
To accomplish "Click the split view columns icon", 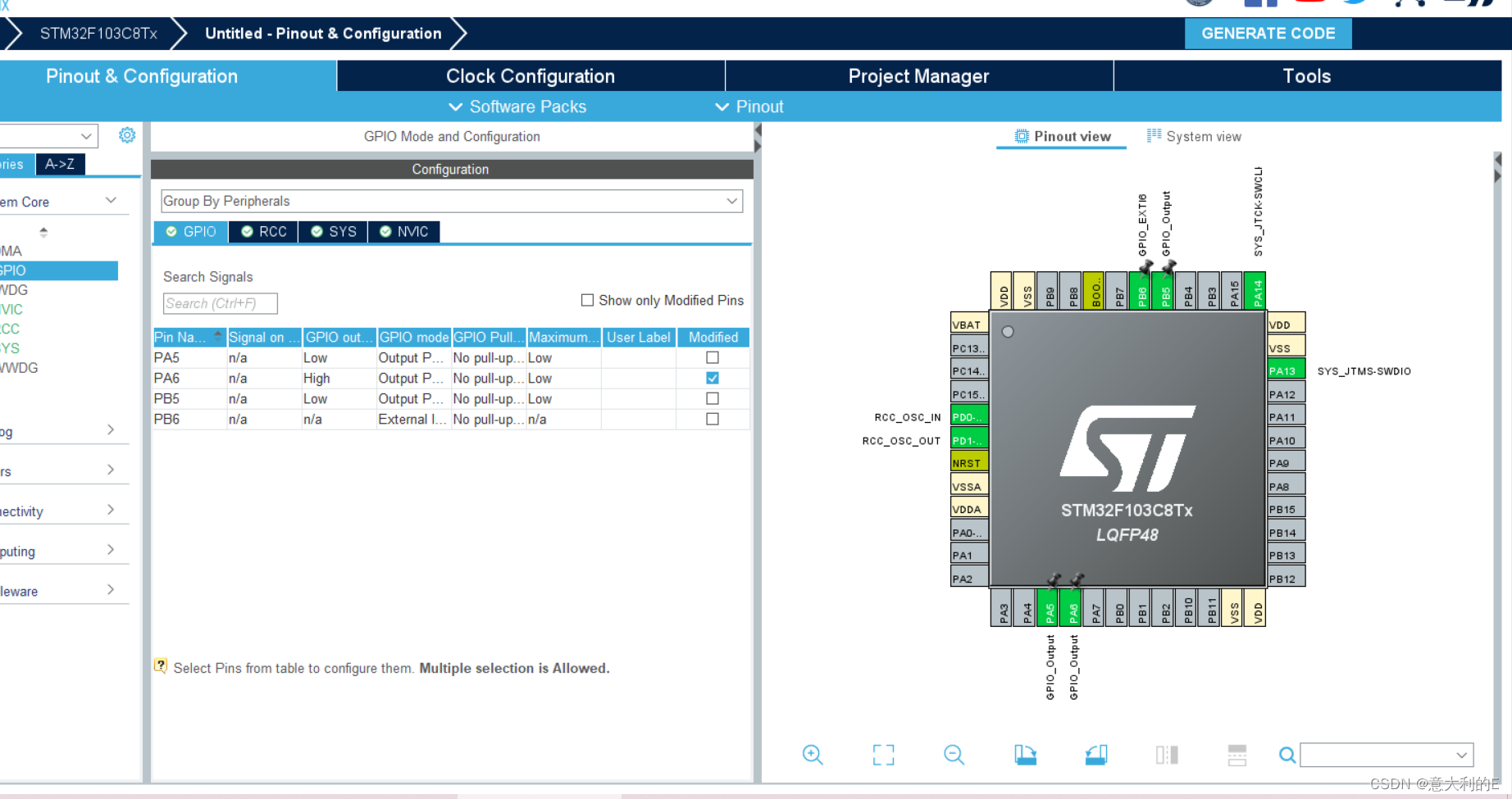I will (1167, 755).
